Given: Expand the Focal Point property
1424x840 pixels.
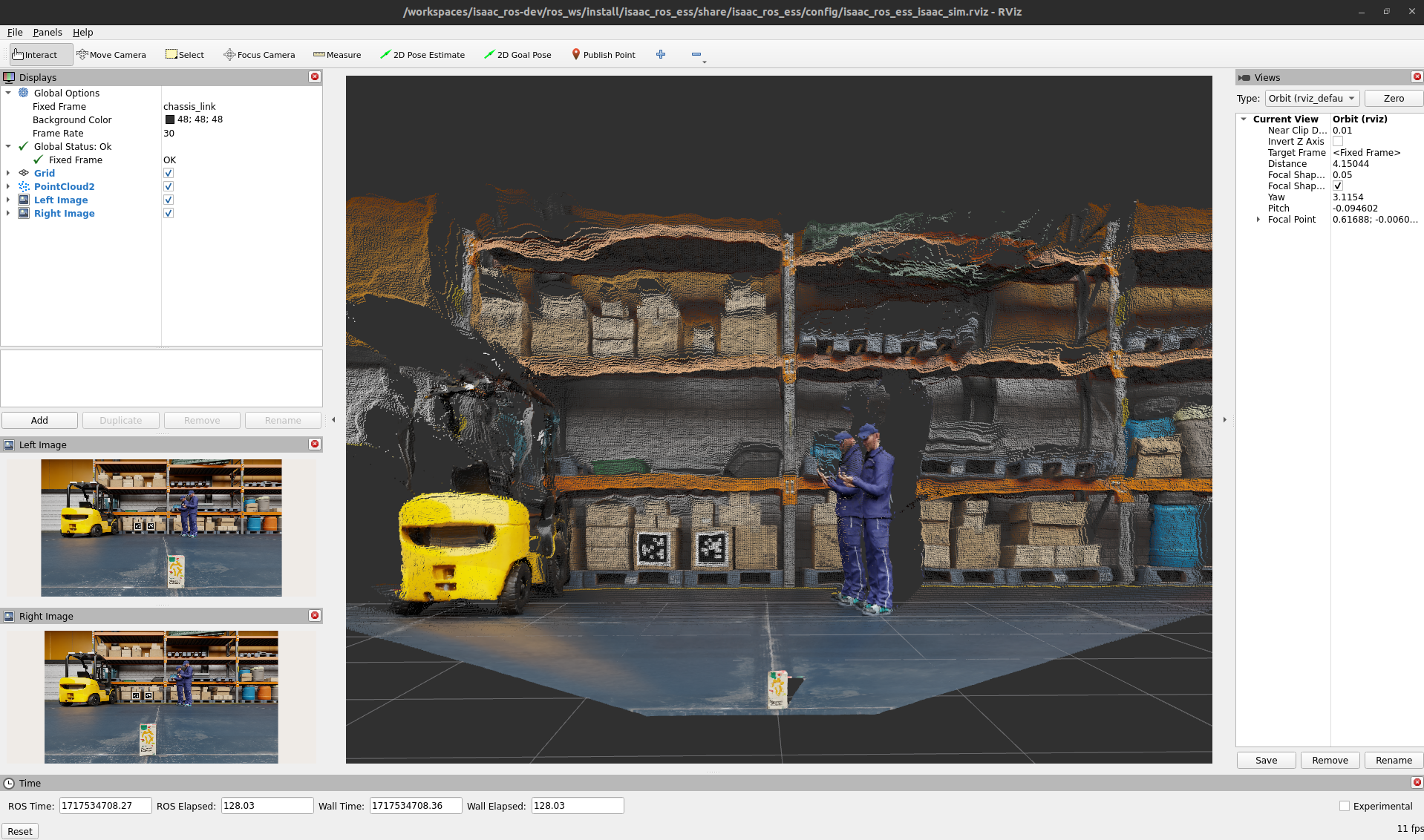Looking at the screenshot, I should point(1258,220).
